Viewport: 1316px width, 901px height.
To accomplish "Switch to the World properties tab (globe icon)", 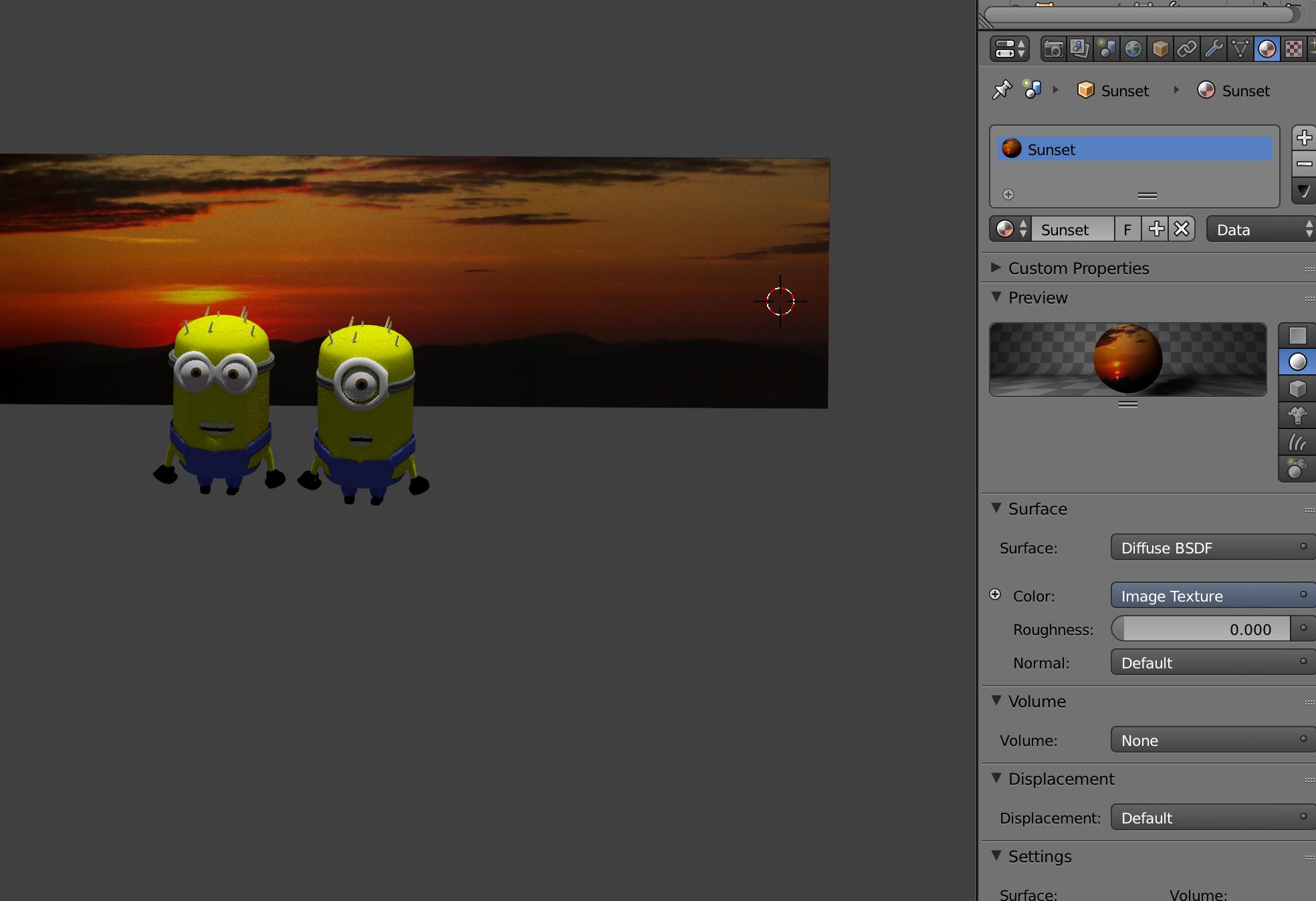I will [x=1133, y=49].
